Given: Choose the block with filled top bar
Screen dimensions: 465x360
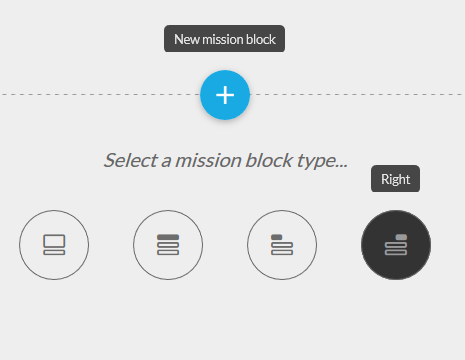Looking at the screenshot, I should 168,245.
